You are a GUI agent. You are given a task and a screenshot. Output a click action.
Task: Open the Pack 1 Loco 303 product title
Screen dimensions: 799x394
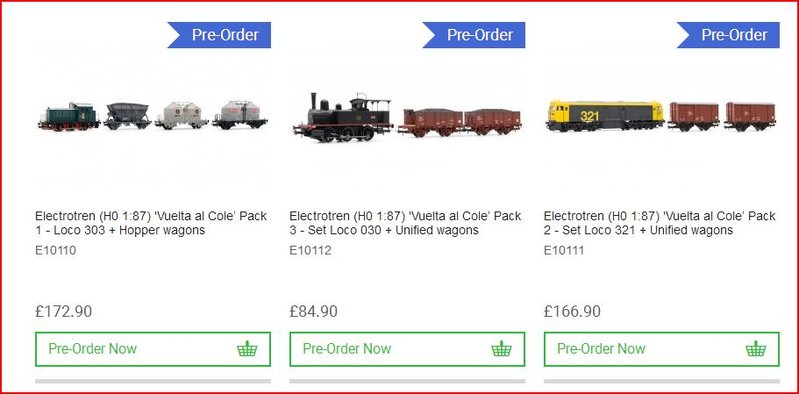tap(151, 223)
